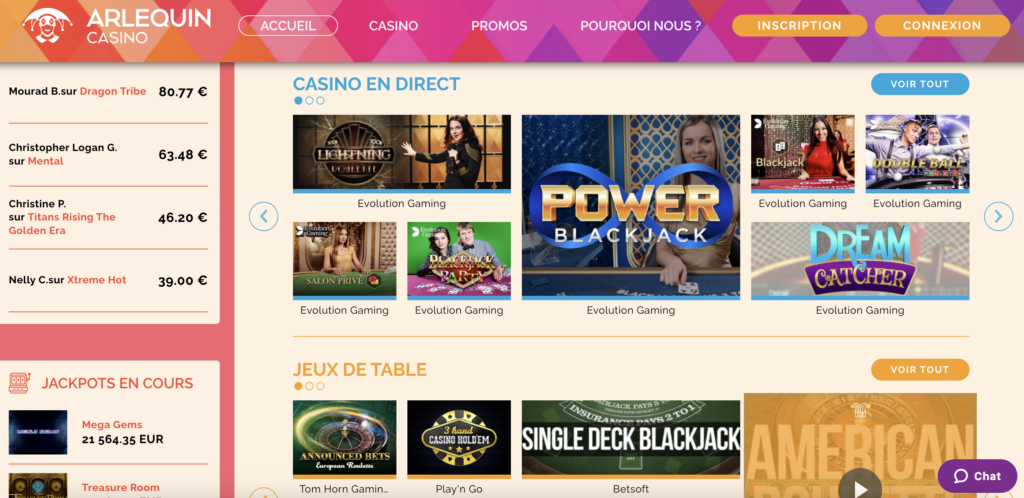Select third page dot of Casino en Direct
Viewport: 1024px width, 498px height.
click(x=320, y=101)
